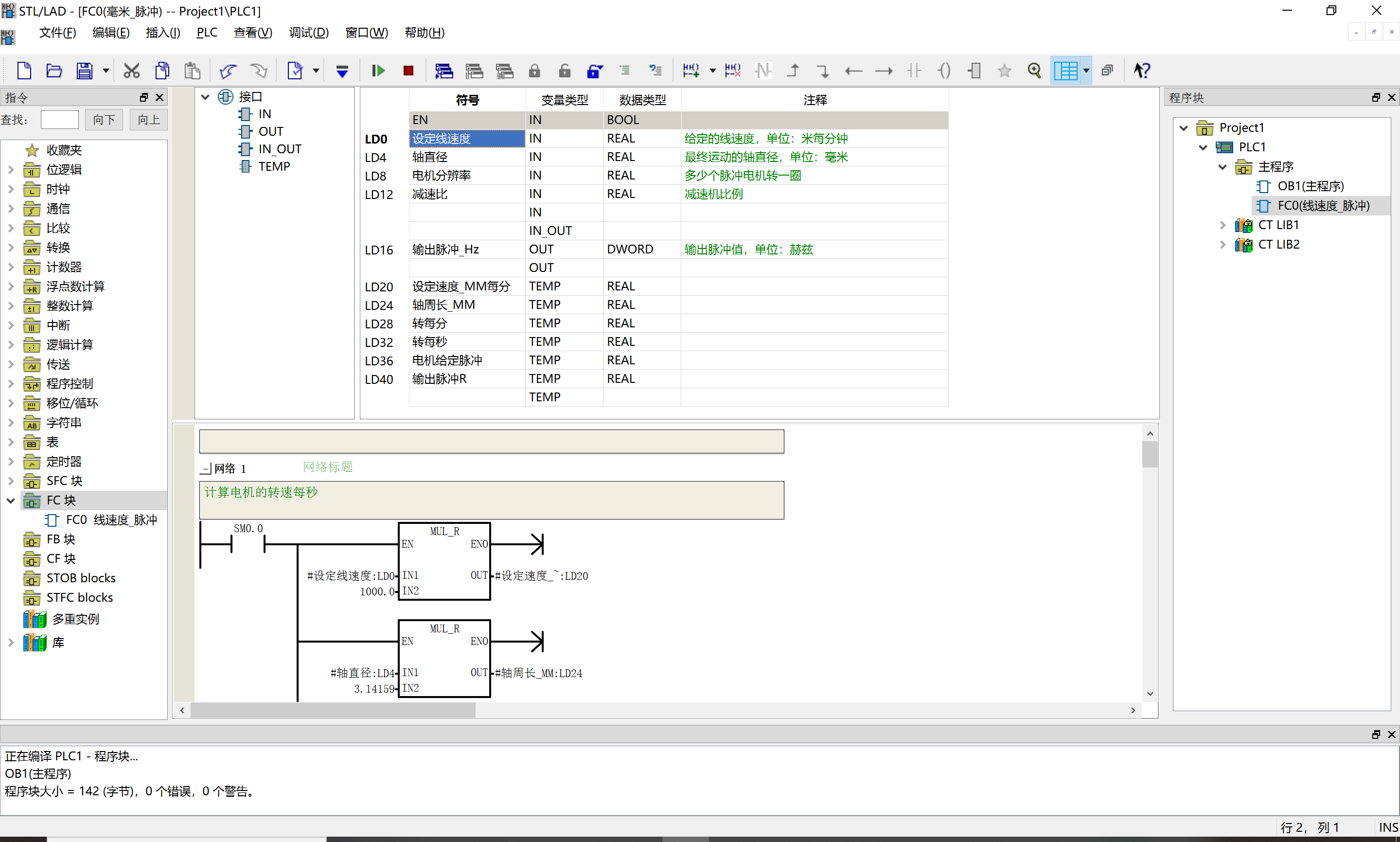Expand the 位逻辑 instruction folder
Screen dimensions: 1400x842
click(11, 170)
